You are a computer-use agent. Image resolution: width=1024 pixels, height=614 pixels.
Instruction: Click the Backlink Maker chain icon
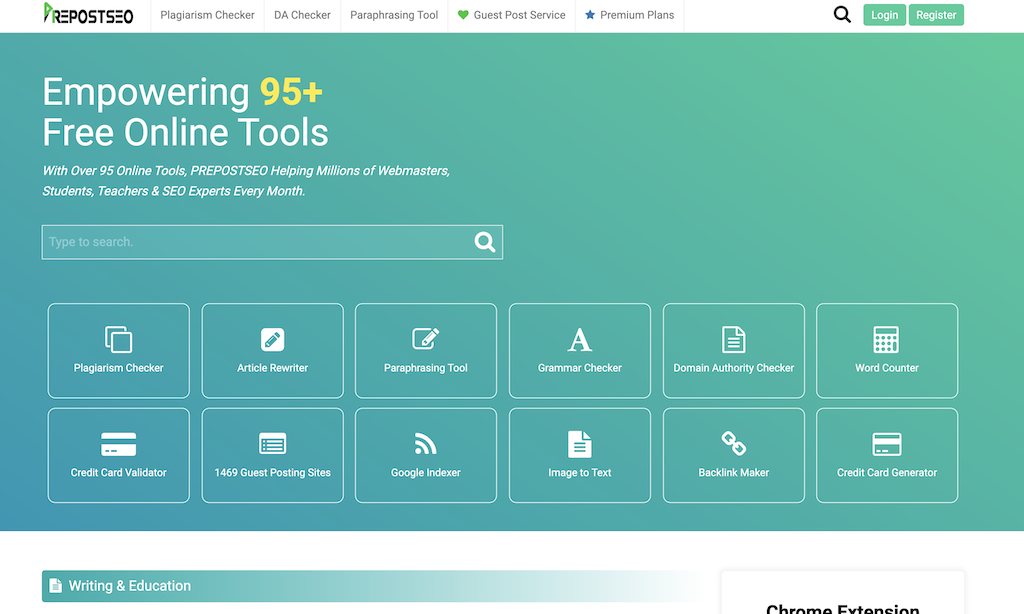[733, 444]
